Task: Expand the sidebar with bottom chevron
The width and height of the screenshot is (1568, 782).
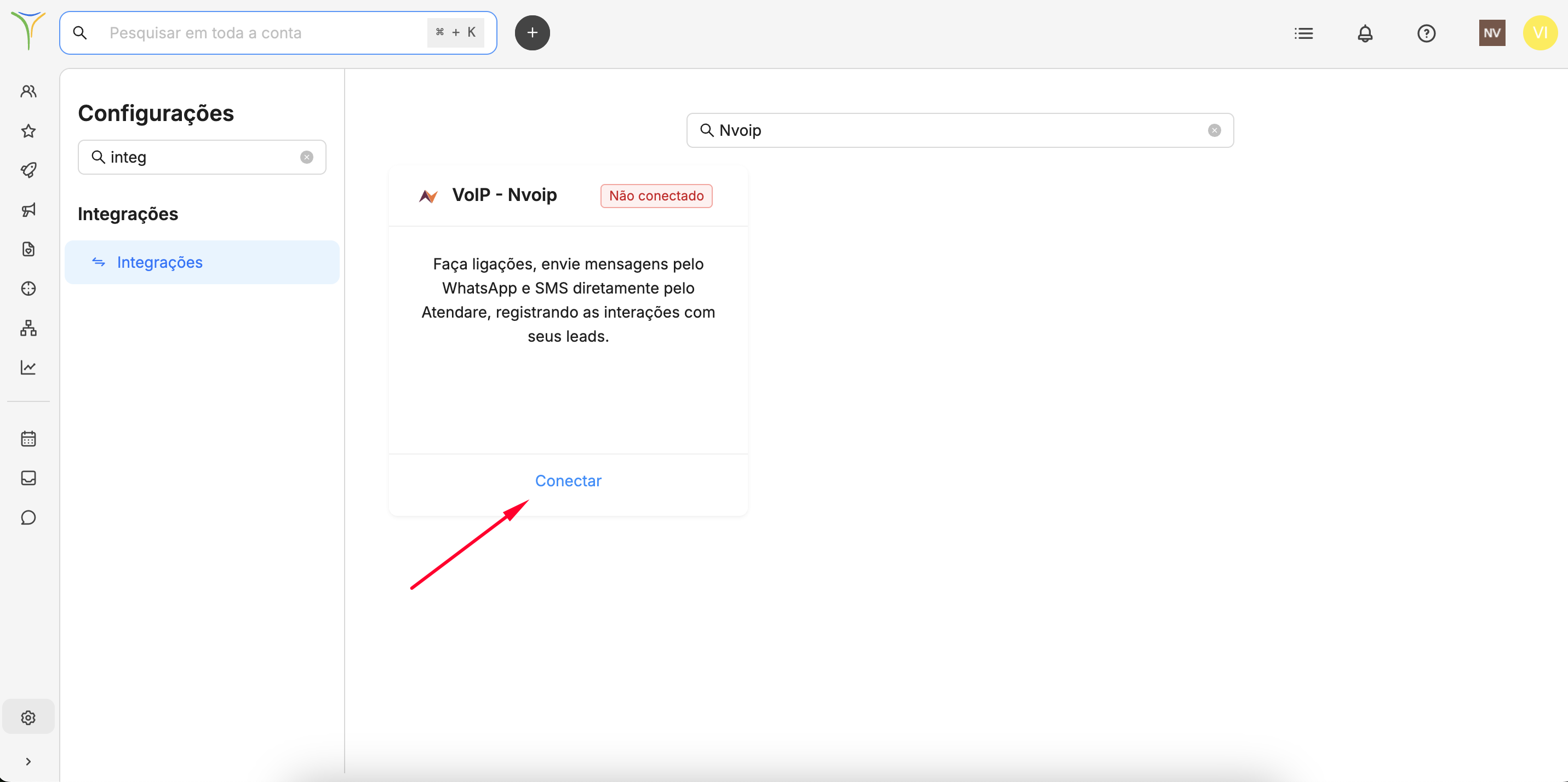Action: [28, 761]
